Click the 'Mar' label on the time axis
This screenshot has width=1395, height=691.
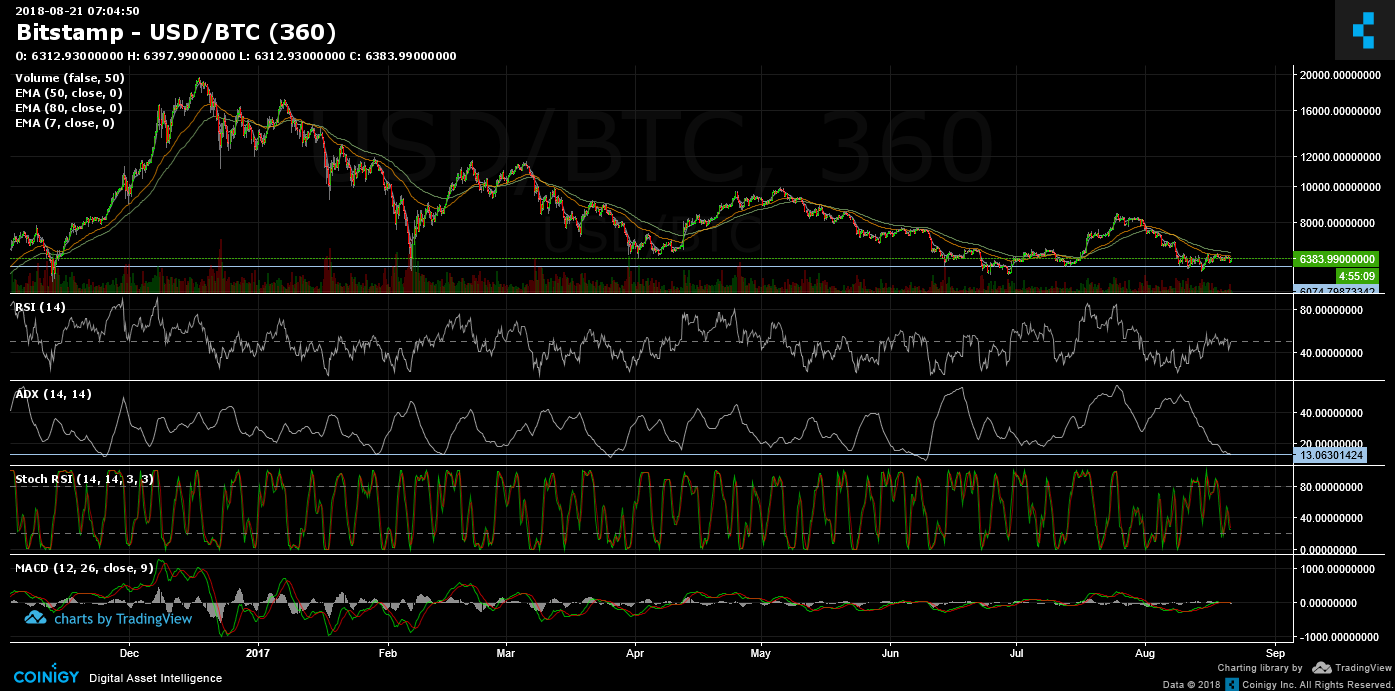tap(505, 653)
